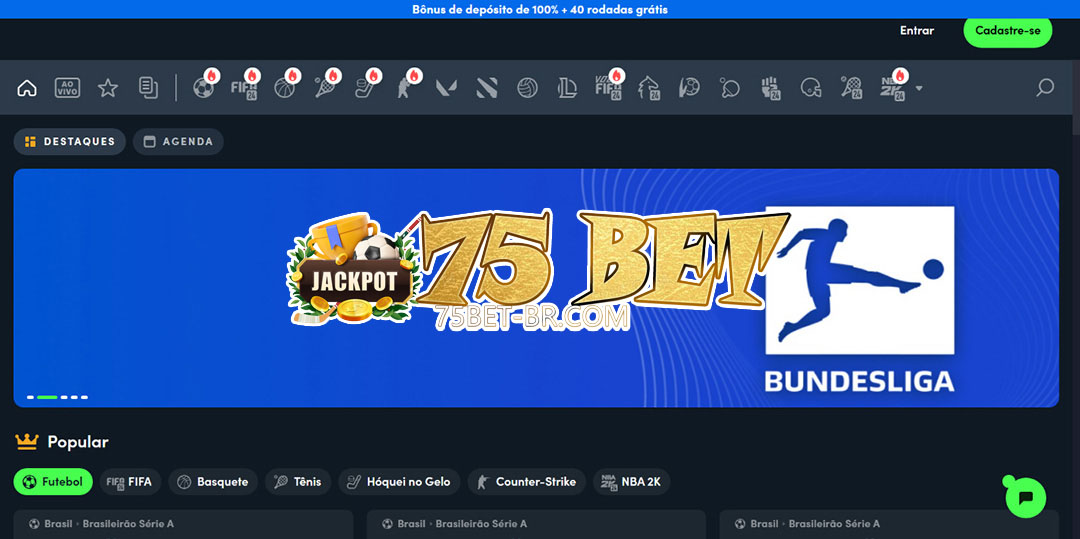1080x539 pixels.
Task: Click the crown icon beside Popular
Action: (x=27, y=442)
